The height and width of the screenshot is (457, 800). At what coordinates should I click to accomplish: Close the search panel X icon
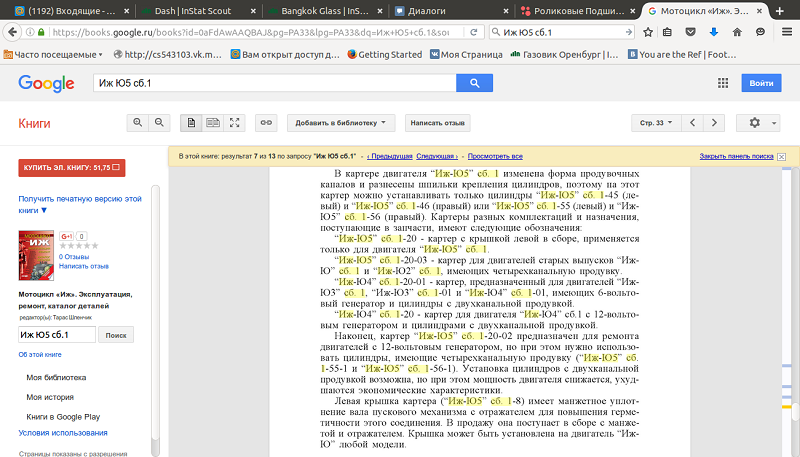781,157
